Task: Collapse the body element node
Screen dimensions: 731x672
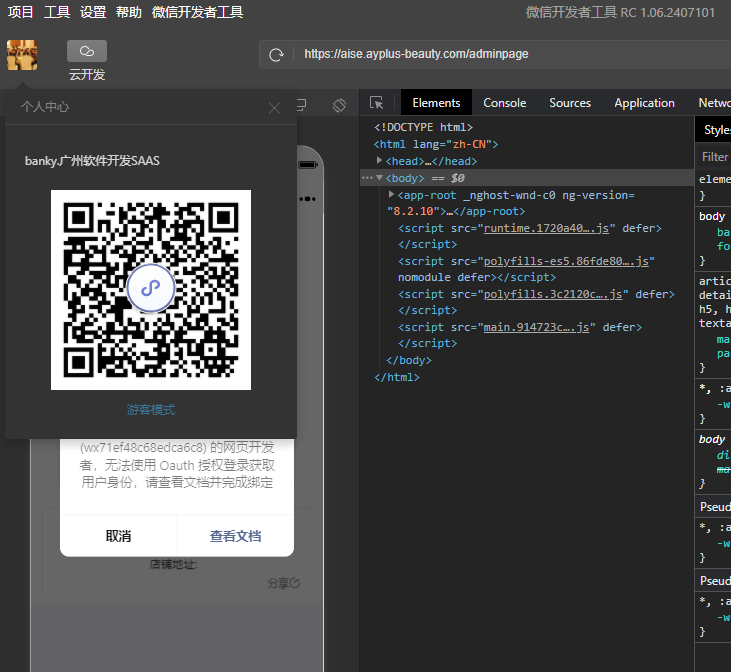Action: click(379, 178)
